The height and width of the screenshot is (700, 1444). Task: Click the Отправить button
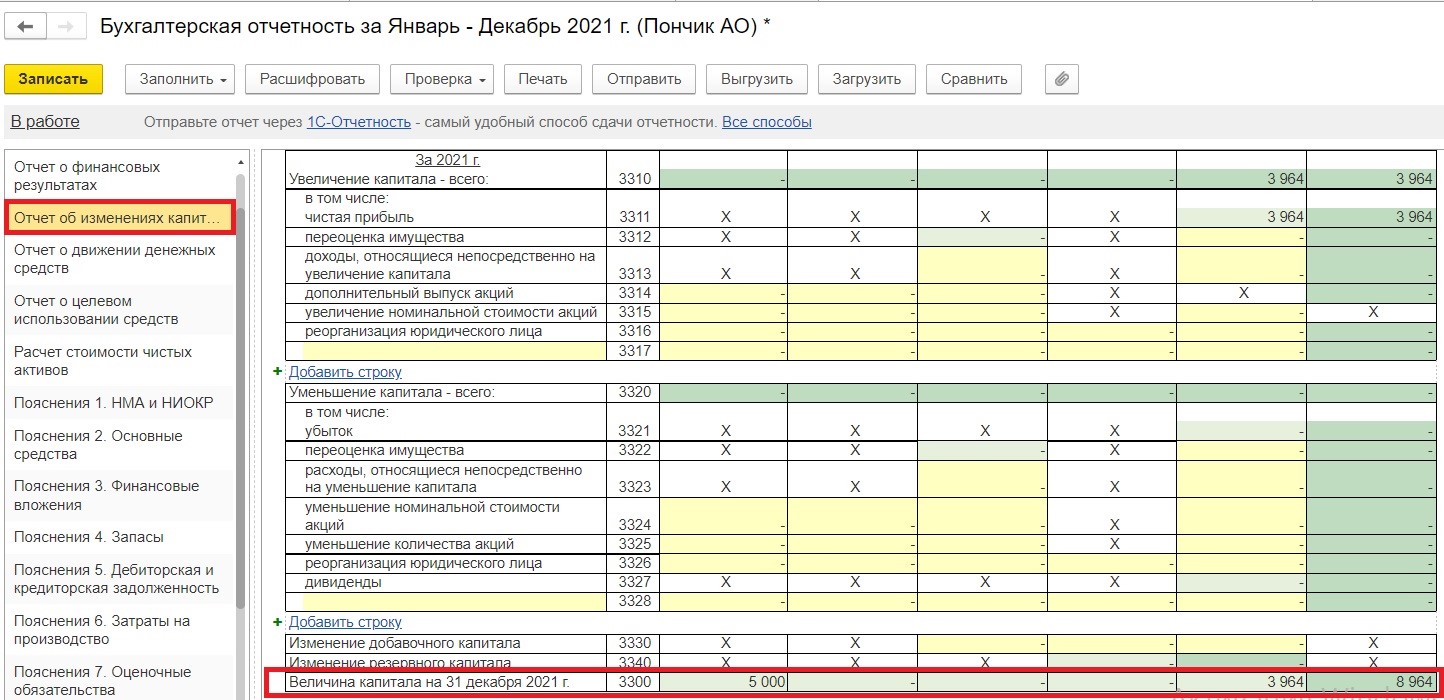(644, 79)
